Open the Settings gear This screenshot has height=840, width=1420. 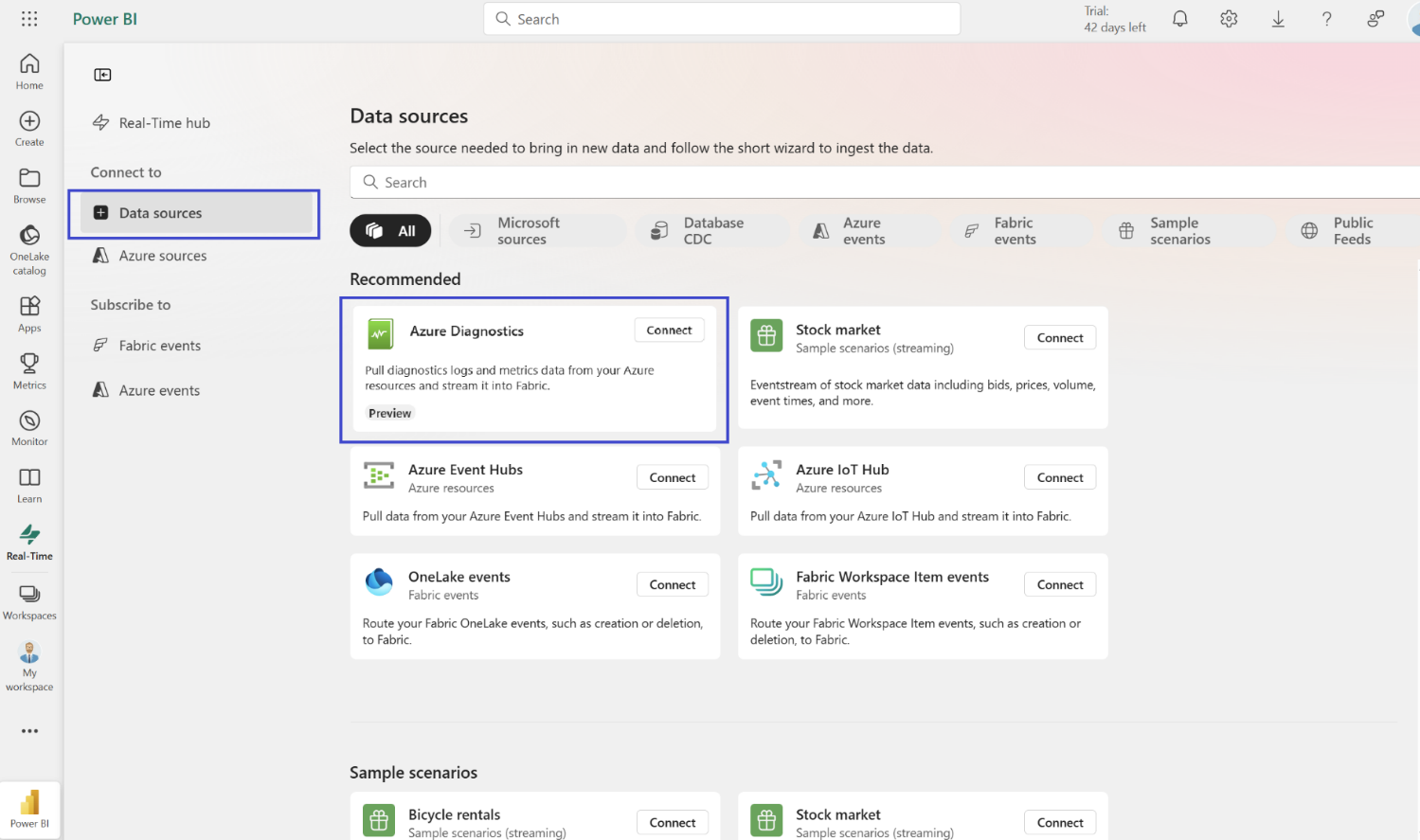(x=1228, y=18)
